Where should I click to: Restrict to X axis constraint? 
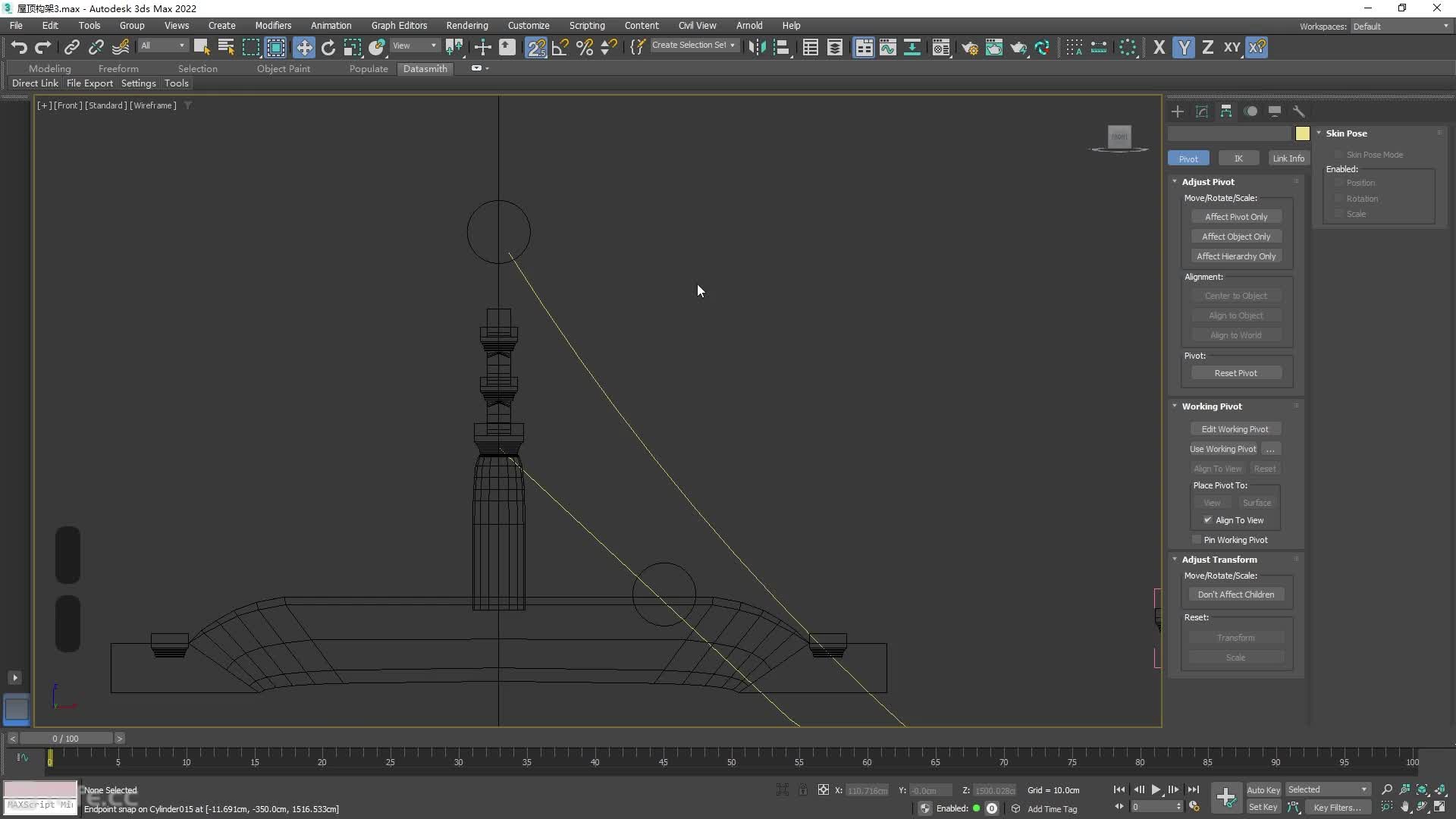point(1159,47)
